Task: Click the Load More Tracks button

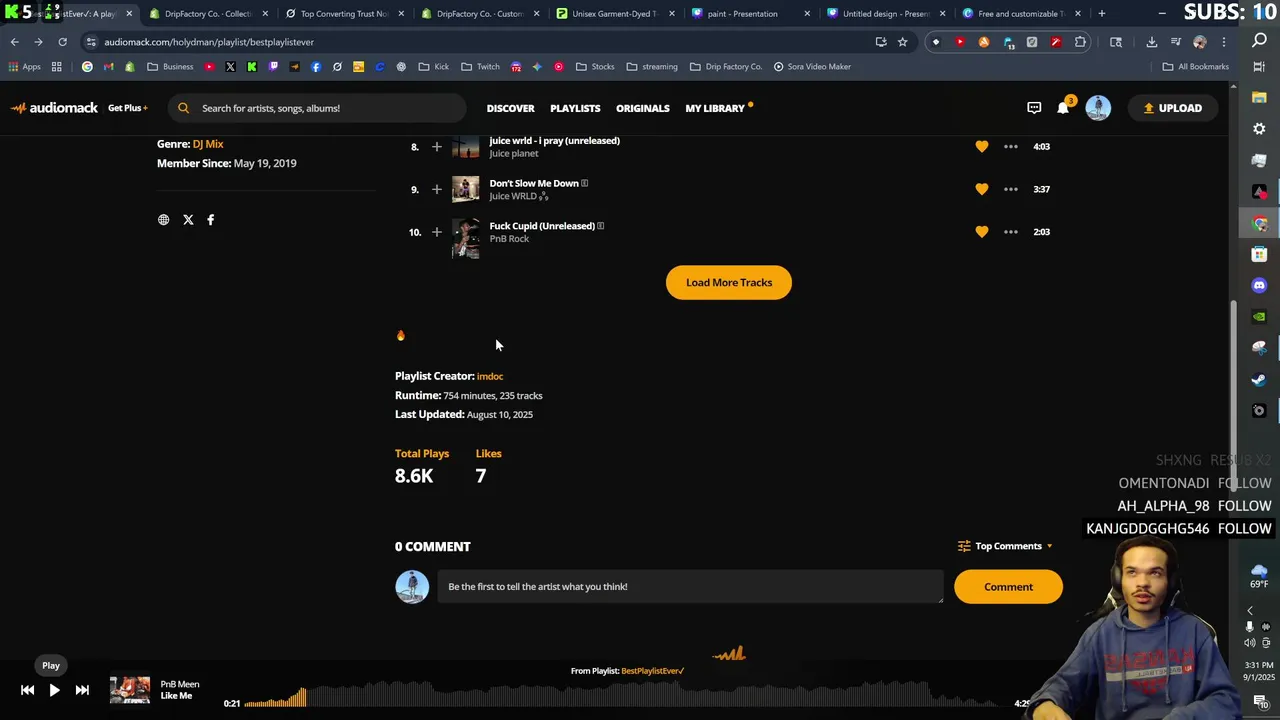Action: tap(729, 283)
